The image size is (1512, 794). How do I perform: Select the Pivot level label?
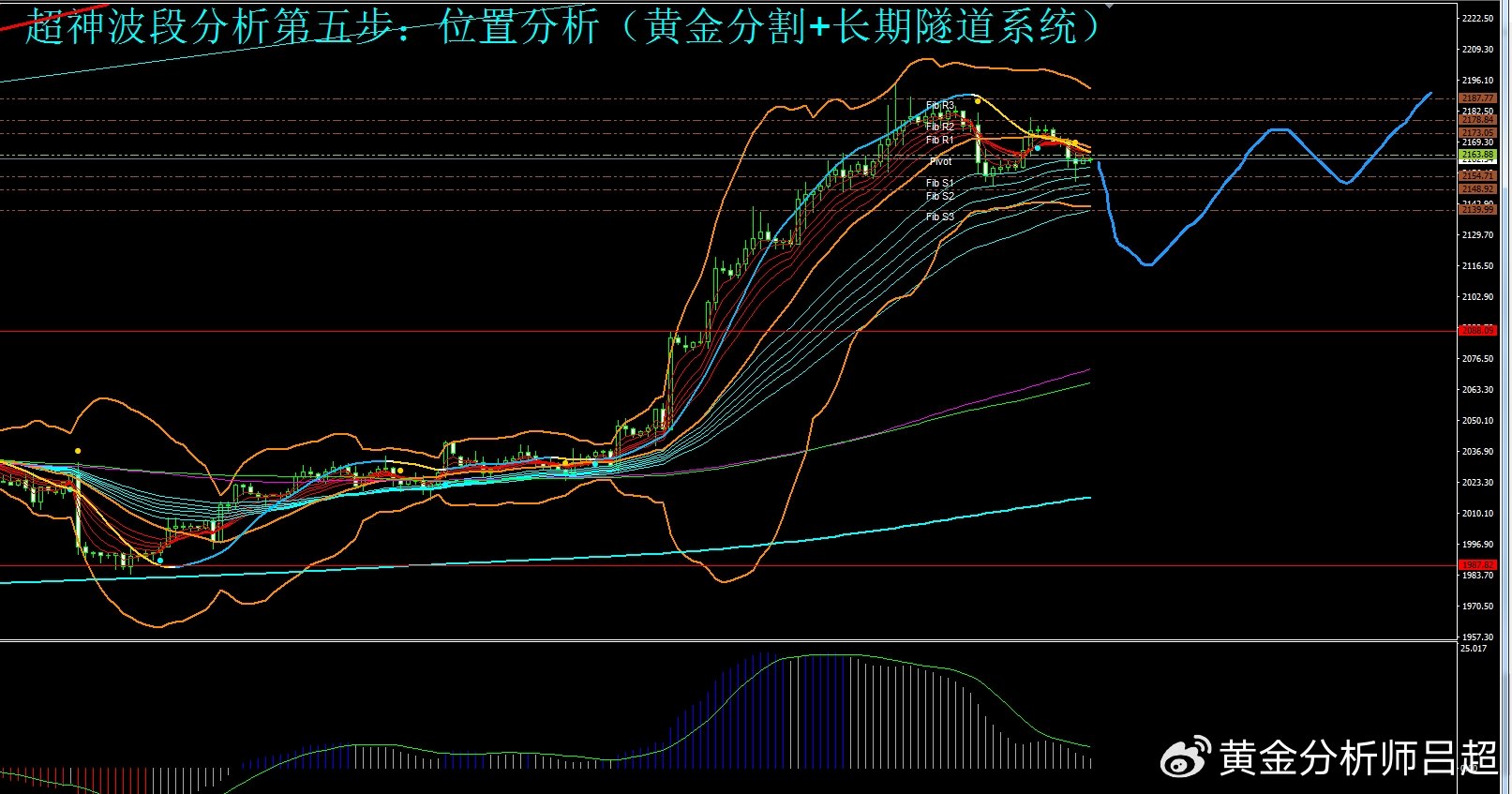(940, 161)
